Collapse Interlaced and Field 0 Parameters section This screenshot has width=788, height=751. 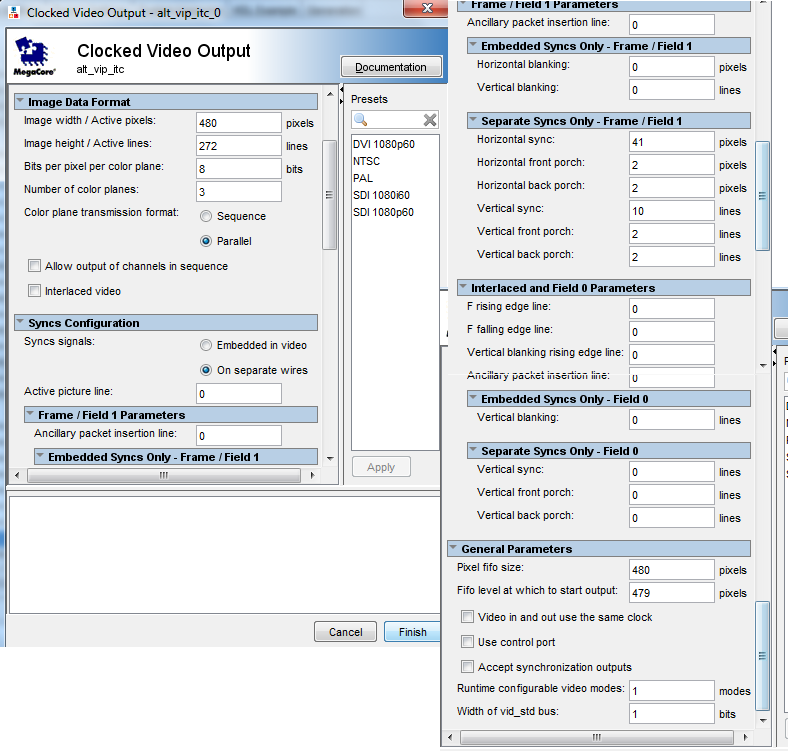[463, 288]
